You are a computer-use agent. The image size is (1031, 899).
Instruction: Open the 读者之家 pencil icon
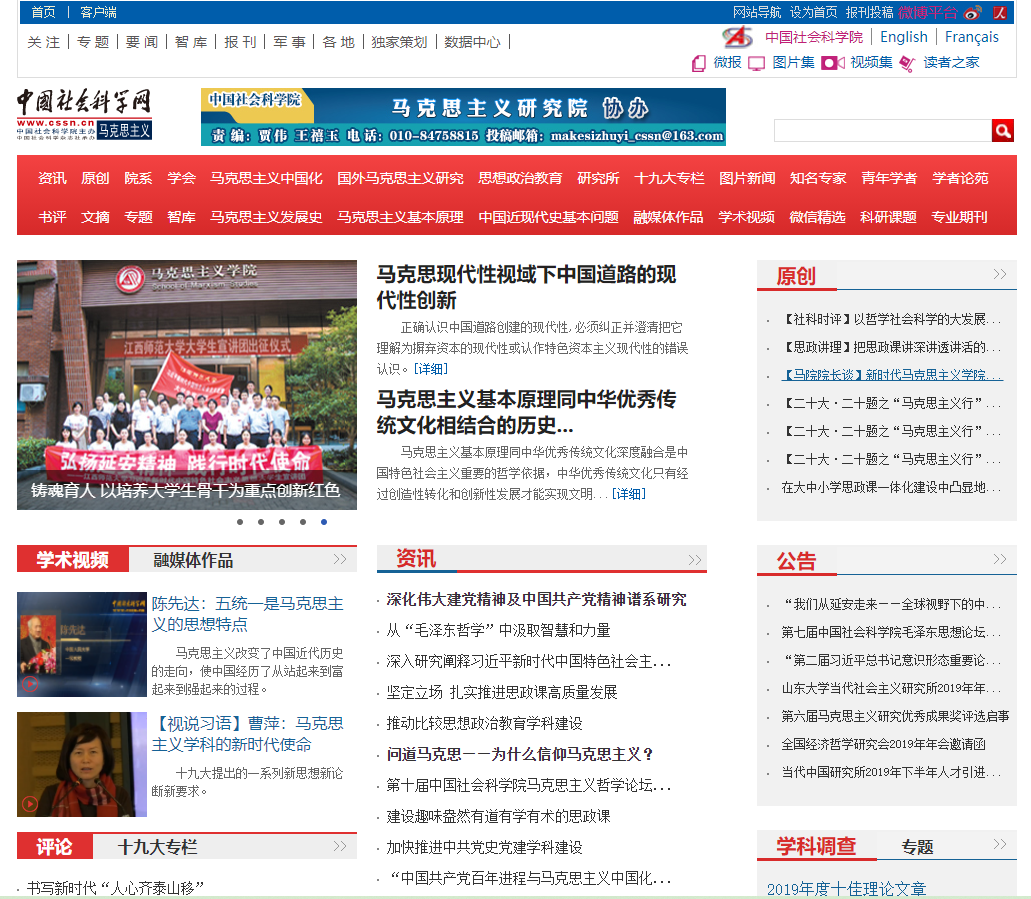click(x=907, y=63)
